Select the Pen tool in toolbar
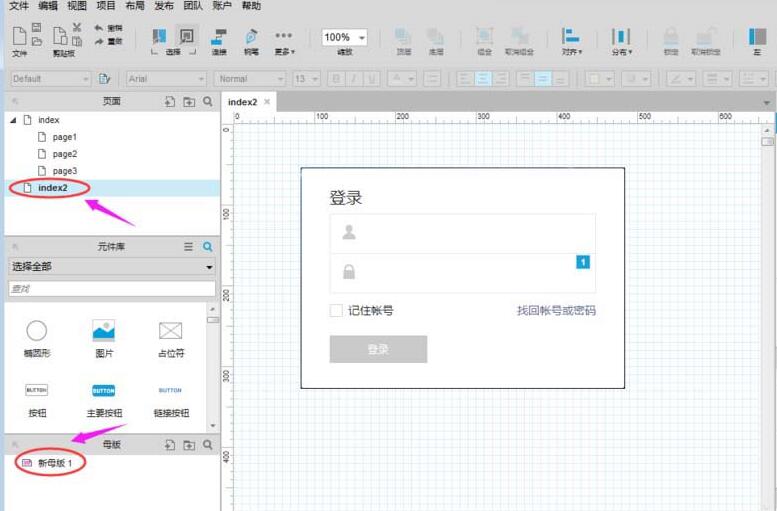The width and height of the screenshot is (777, 511). 251,37
